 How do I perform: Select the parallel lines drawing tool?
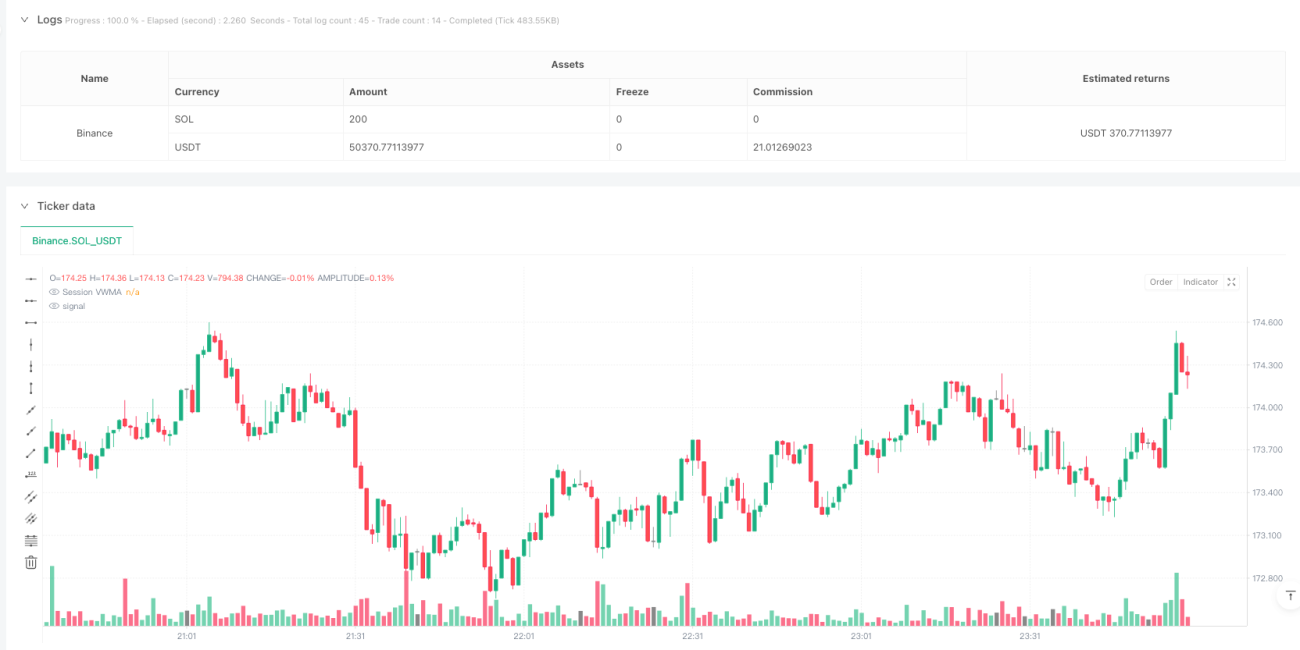pyautogui.click(x=31, y=497)
